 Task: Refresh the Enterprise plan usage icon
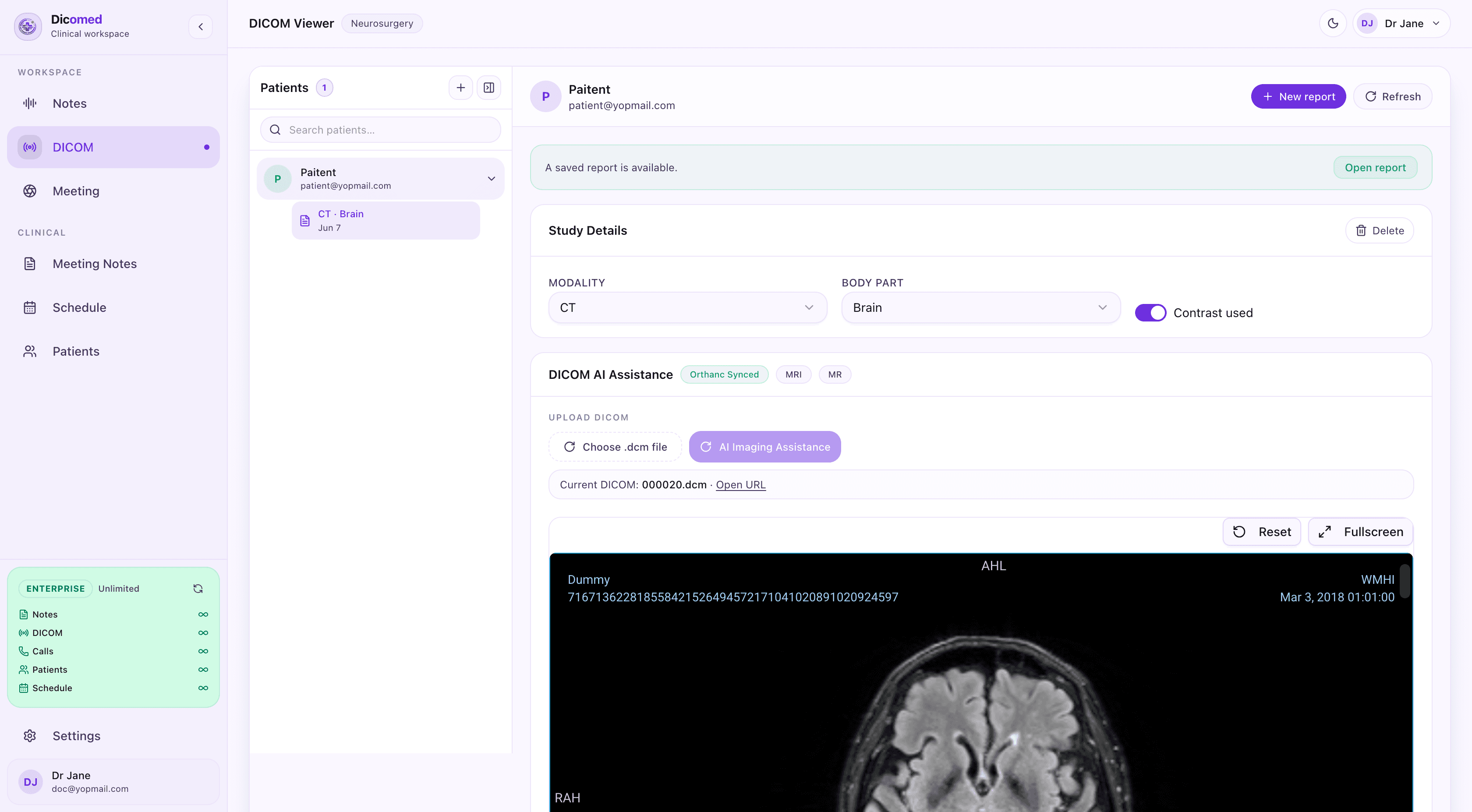[198, 589]
